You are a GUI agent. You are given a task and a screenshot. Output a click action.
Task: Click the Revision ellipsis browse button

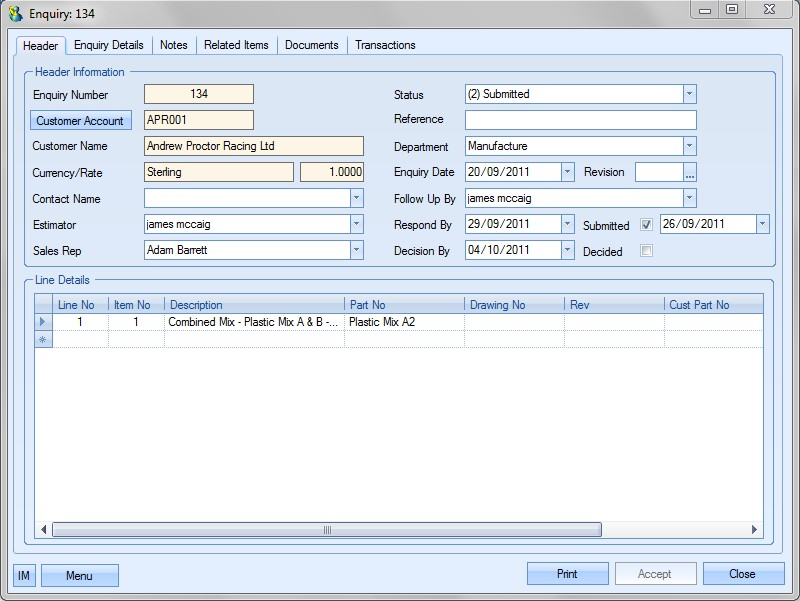pyautogui.click(x=689, y=172)
